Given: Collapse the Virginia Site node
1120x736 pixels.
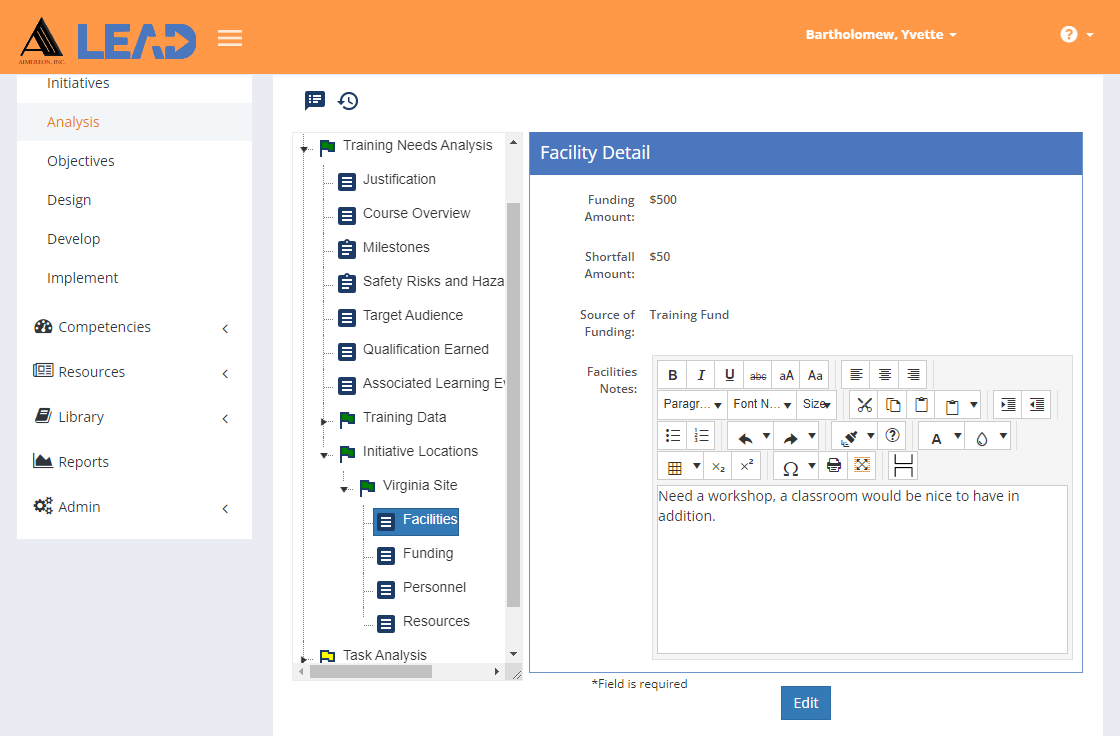Looking at the screenshot, I should click(x=344, y=489).
